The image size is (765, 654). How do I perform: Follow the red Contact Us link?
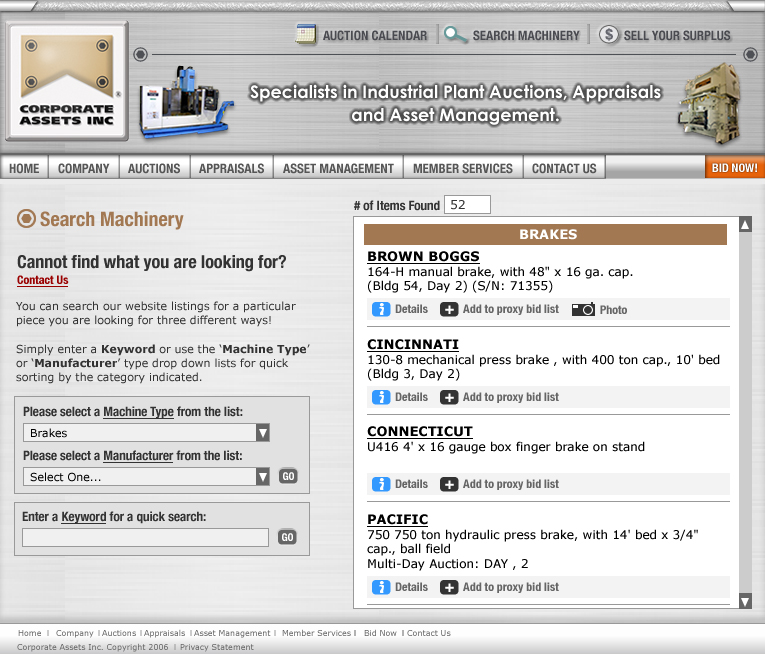click(x=43, y=281)
